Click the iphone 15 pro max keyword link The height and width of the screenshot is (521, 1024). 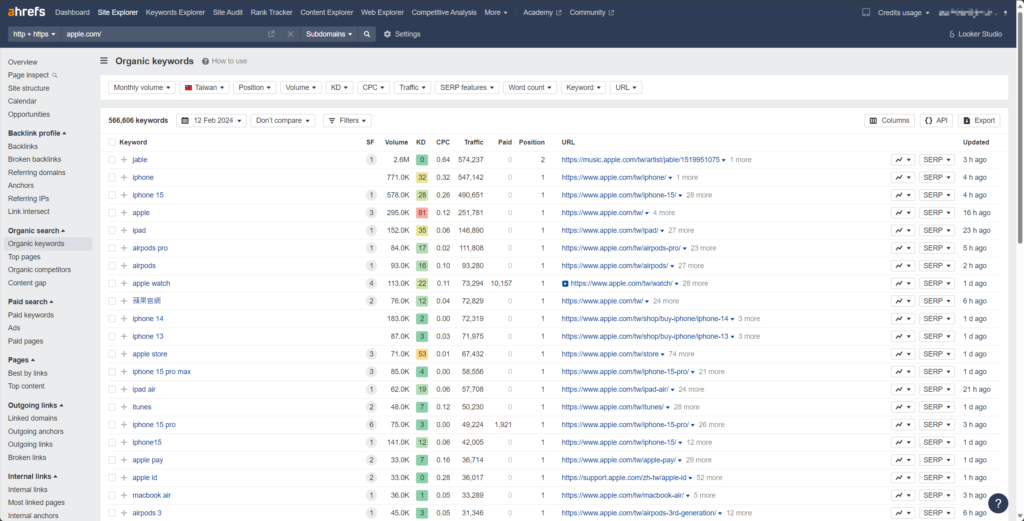[161, 371]
